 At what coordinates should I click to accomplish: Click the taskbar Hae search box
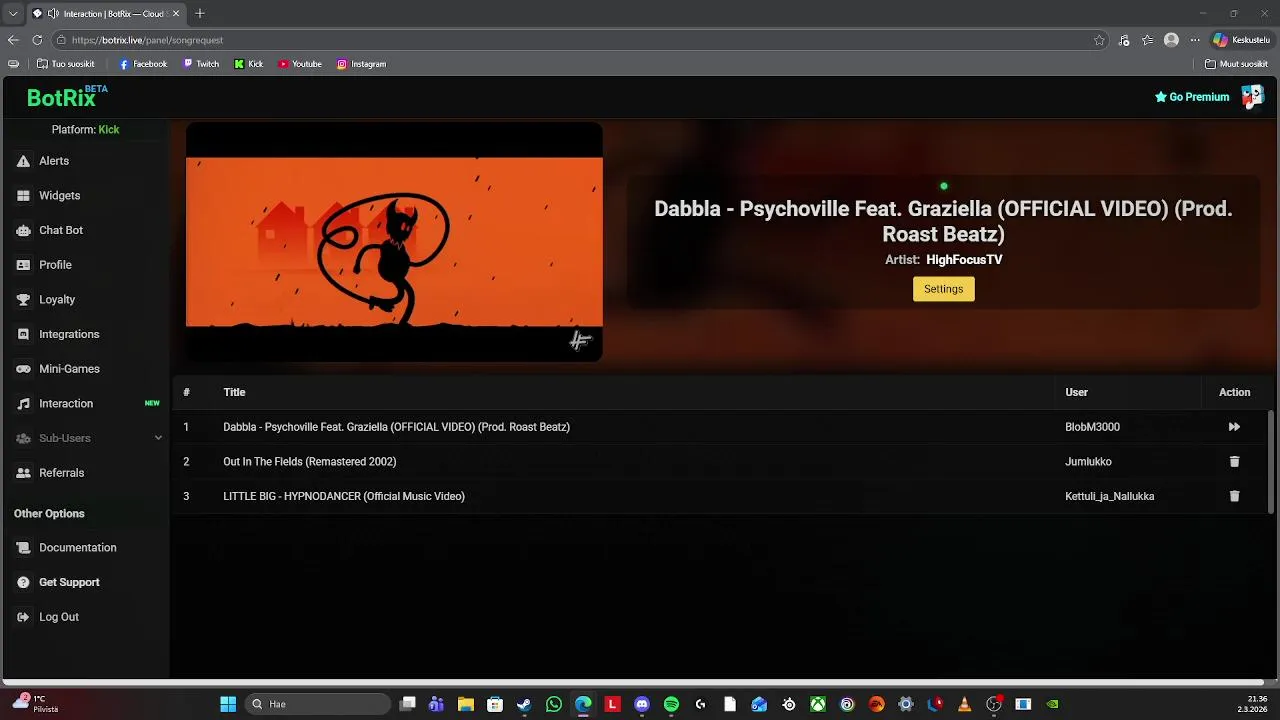(x=318, y=704)
